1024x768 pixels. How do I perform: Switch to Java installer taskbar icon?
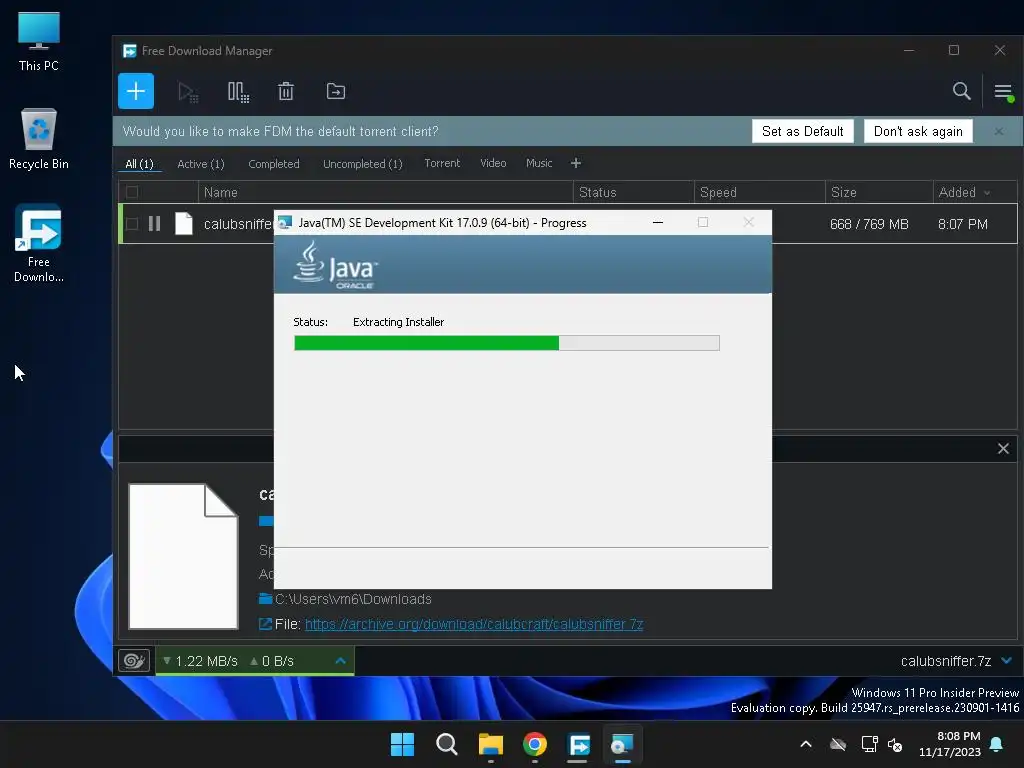(x=622, y=744)
